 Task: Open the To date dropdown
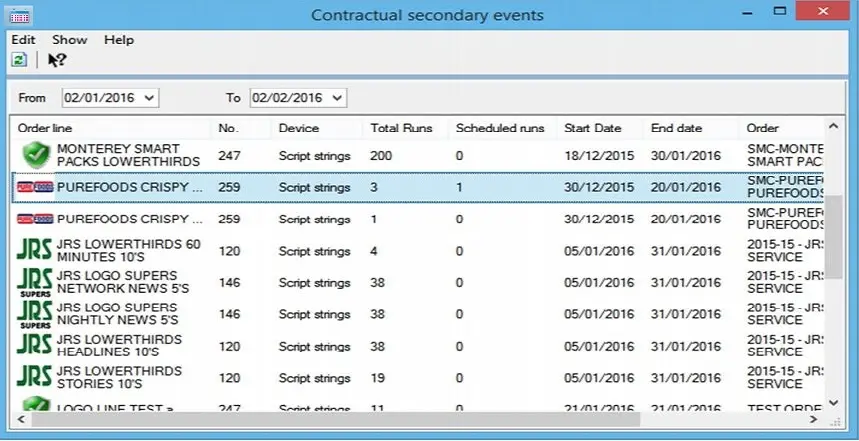click(x=337, y=98)
